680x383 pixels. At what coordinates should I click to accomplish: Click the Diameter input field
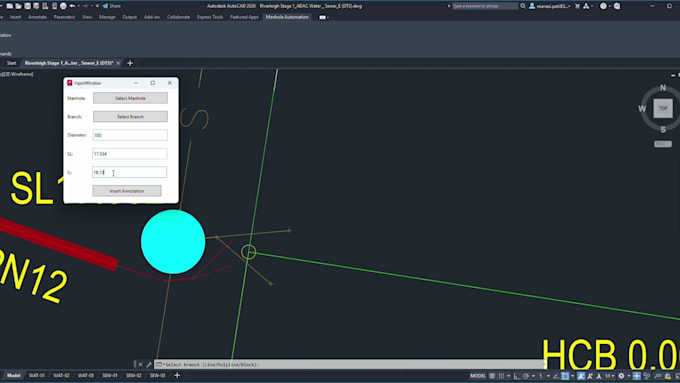pos(130,135)
